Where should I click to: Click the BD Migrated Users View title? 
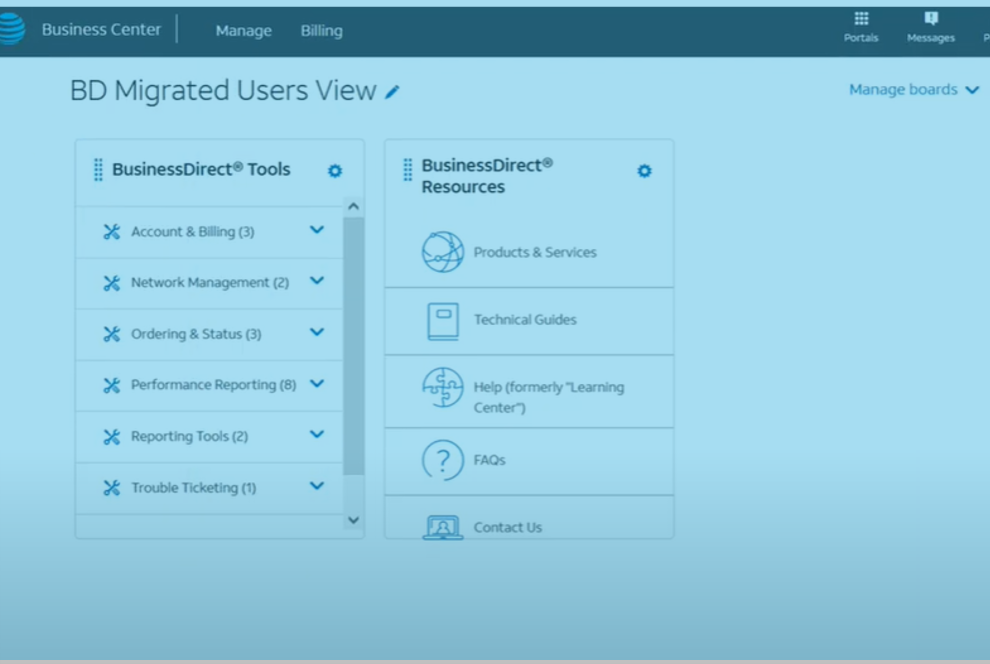click(223, 90)
